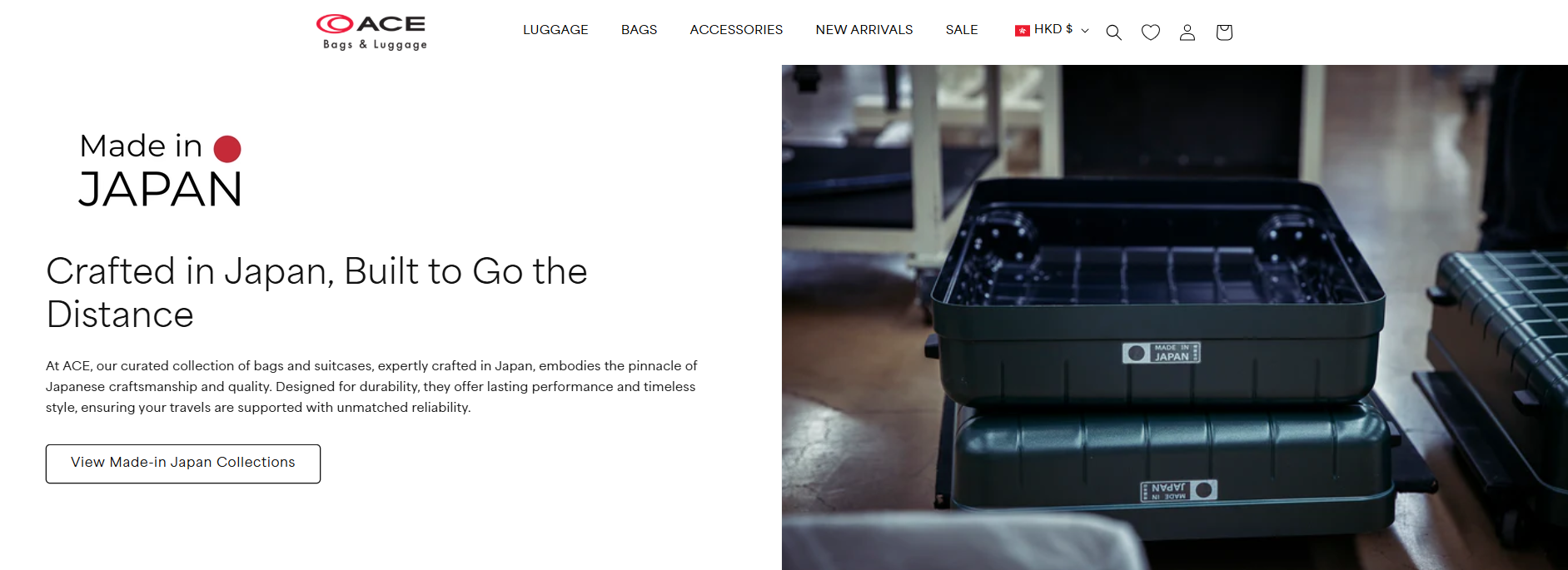Click the Crafted in Japan headline

click(316, 293)
